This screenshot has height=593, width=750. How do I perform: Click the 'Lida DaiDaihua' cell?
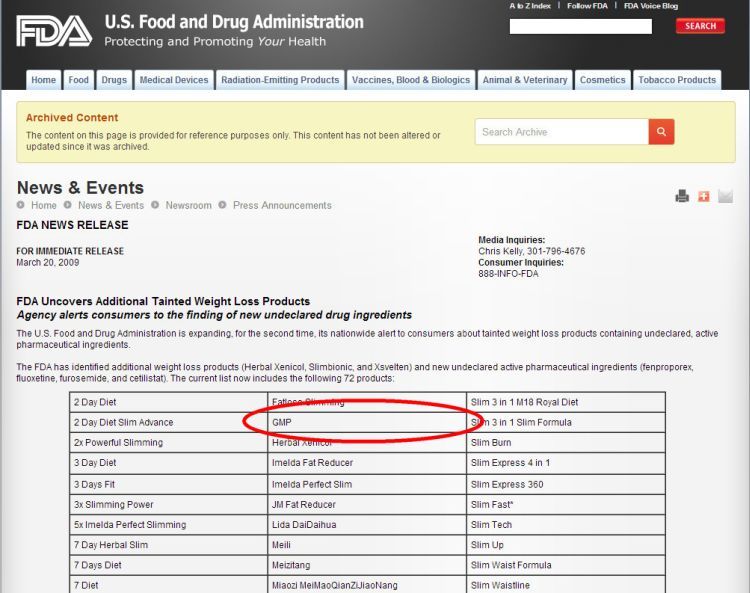(x=367, y=525)
